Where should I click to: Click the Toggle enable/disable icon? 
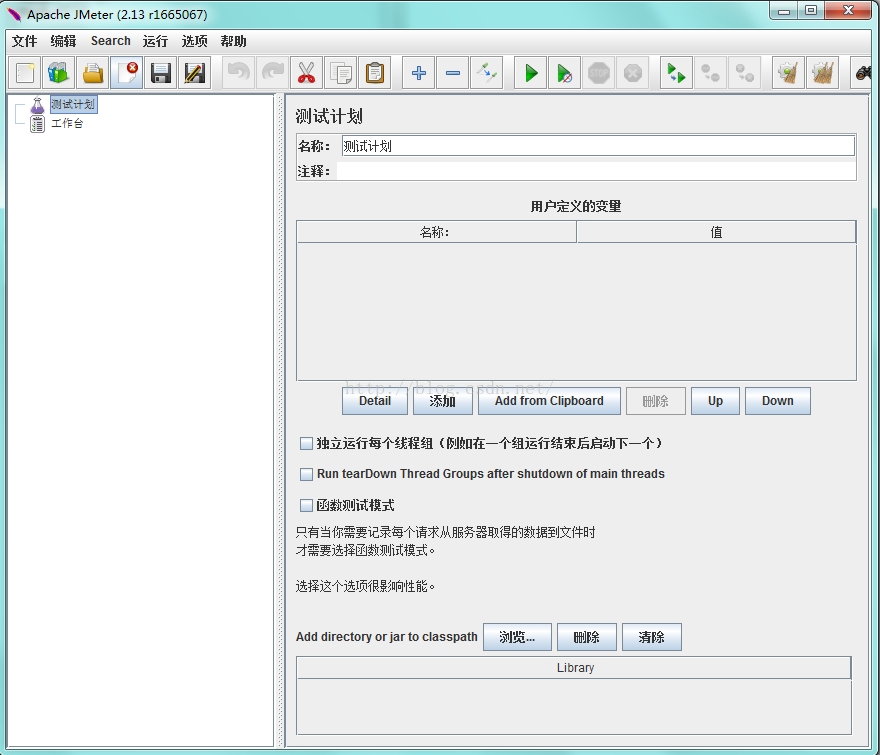[487, 73]
